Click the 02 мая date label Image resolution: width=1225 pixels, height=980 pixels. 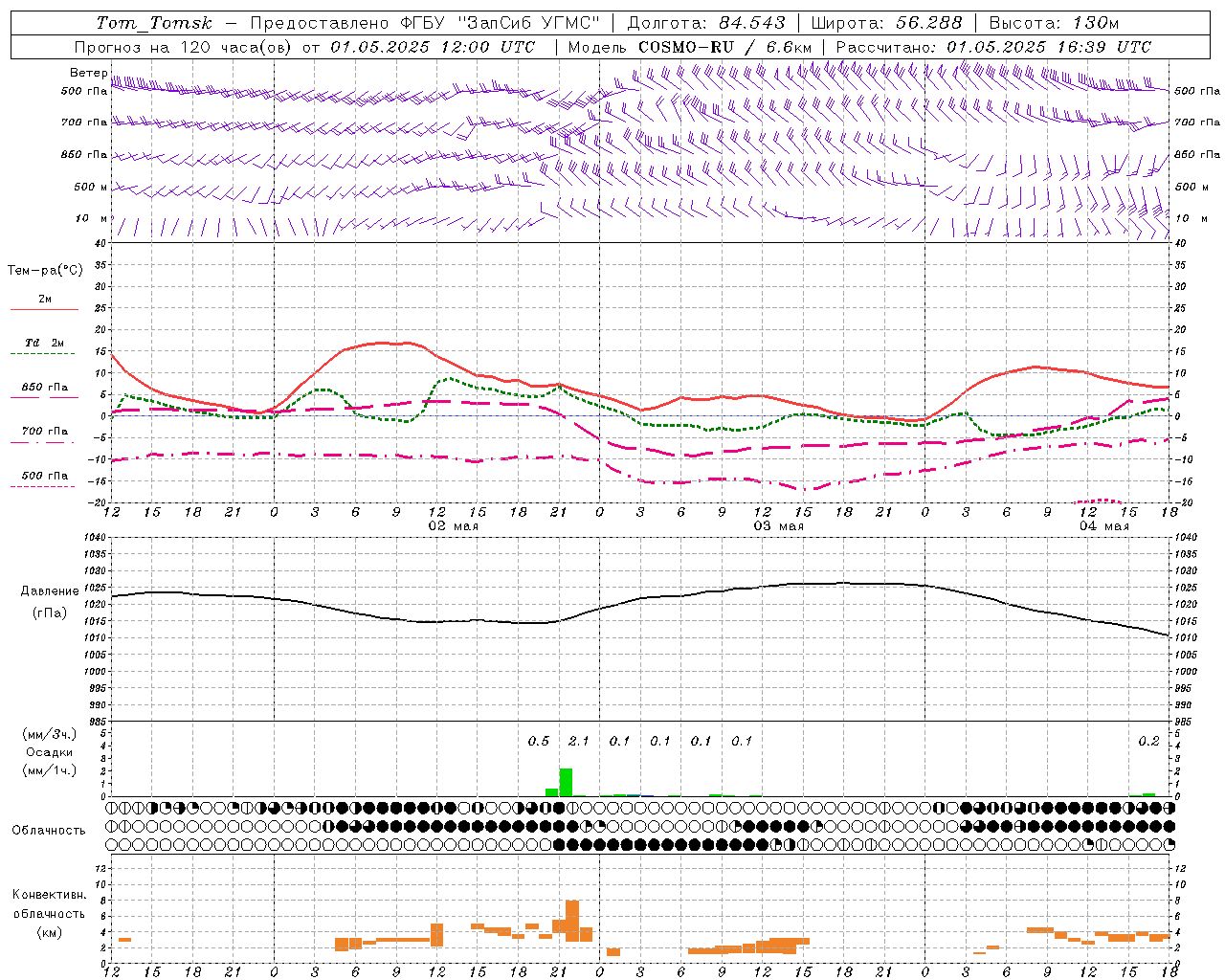point(453,526)
